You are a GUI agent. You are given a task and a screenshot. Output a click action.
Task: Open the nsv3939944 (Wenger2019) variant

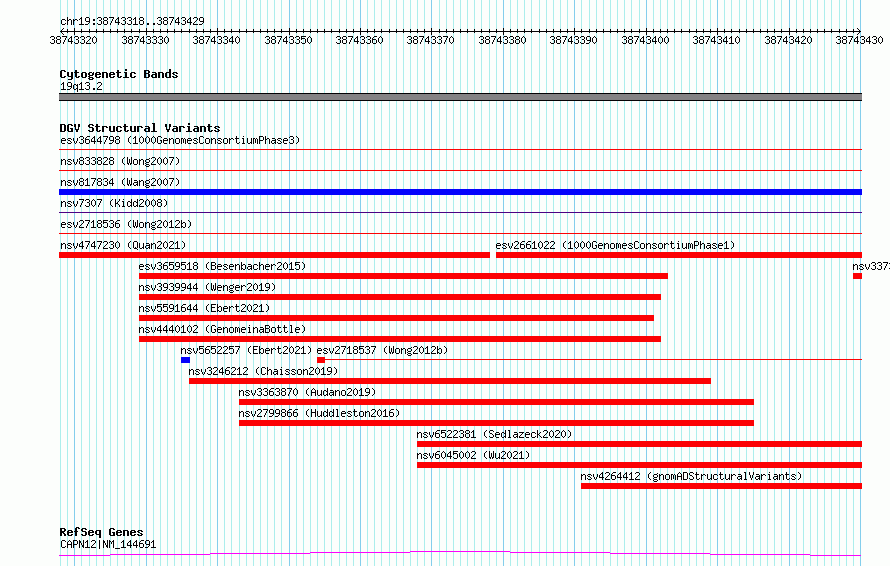point(207,287)
